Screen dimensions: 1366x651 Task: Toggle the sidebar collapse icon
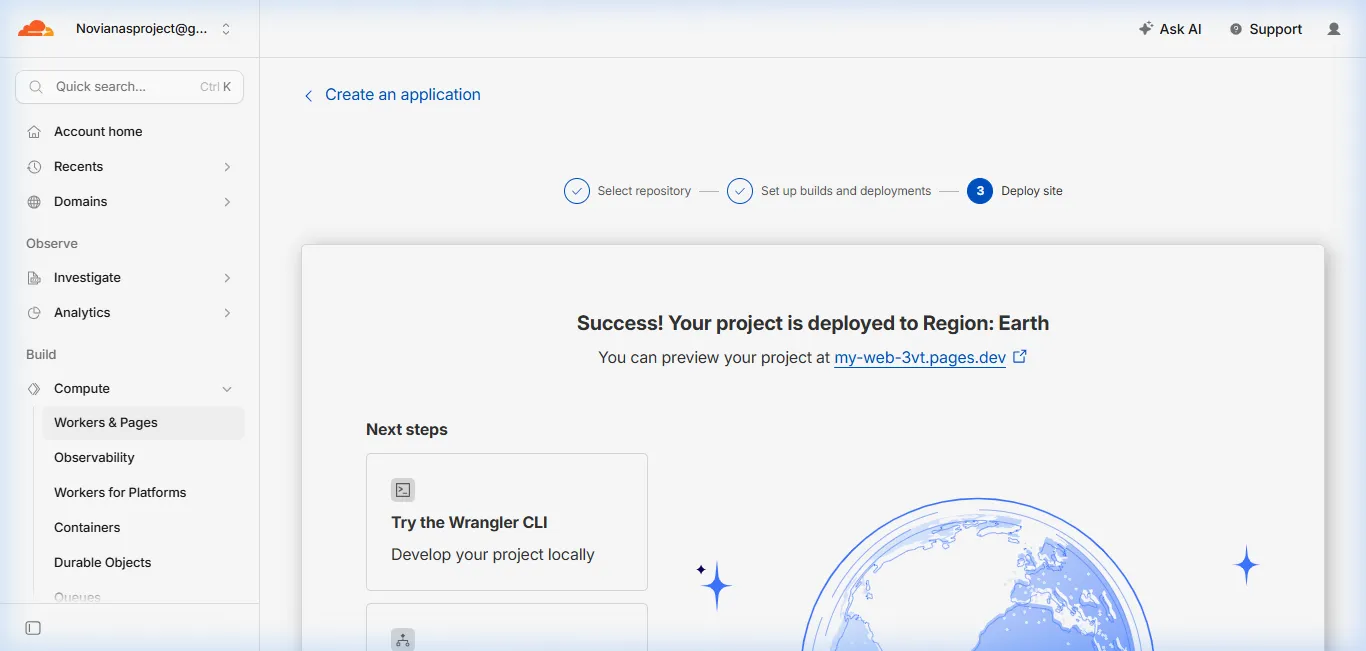pos(33,628)
